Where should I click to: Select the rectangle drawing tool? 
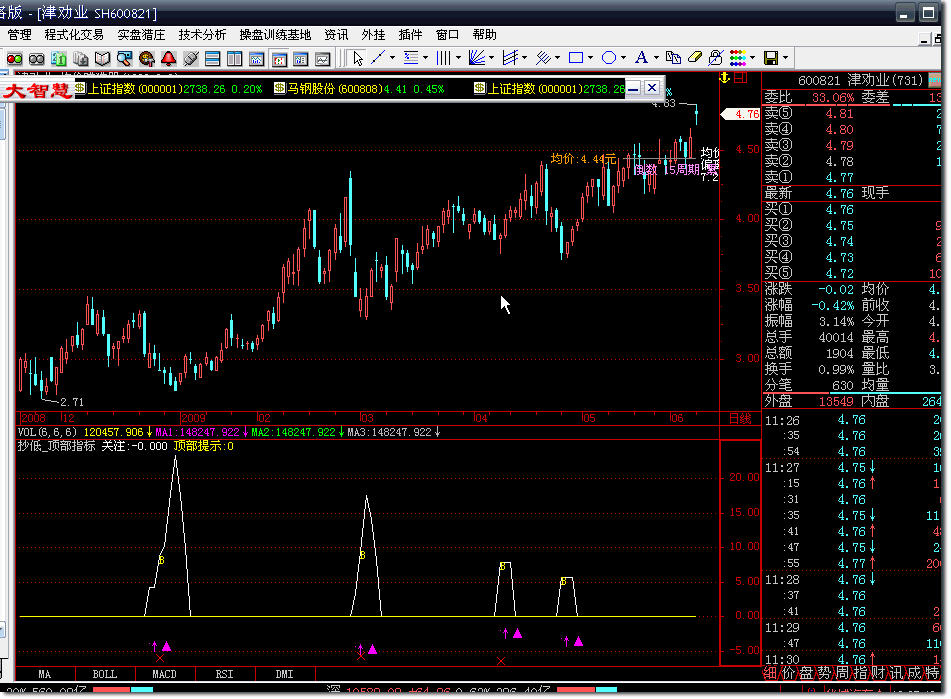pyautogui.click(x=576, y=58)
